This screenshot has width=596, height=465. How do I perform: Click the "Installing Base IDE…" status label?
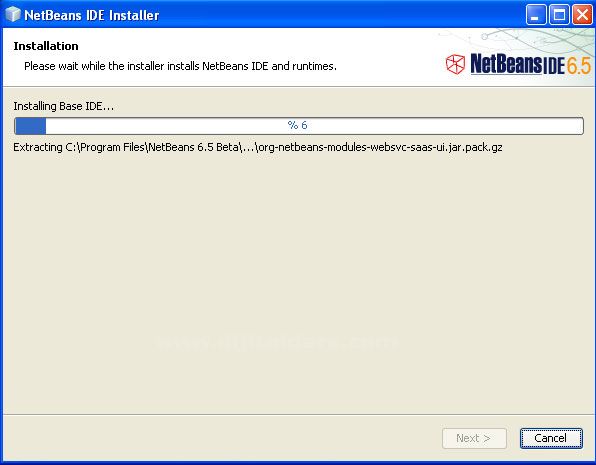click(x=63, y=106)
